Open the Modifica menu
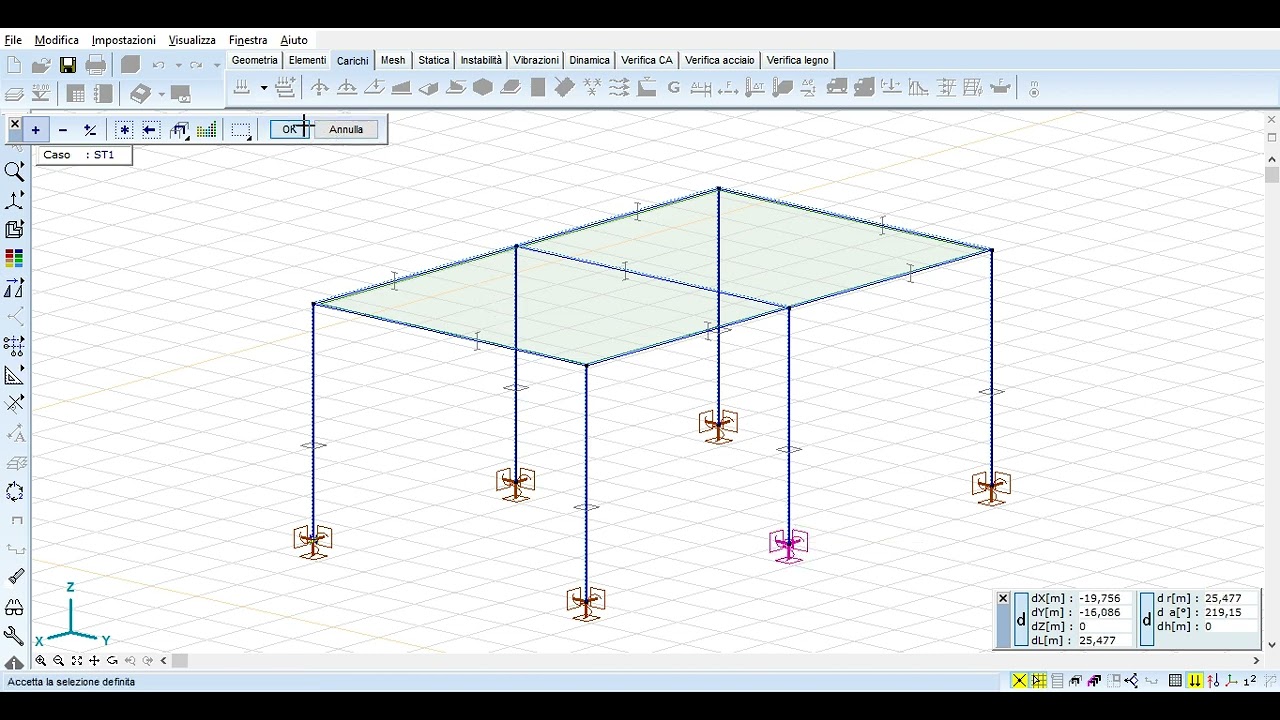The image size is (1280, 720). click(x=57, y=40)
